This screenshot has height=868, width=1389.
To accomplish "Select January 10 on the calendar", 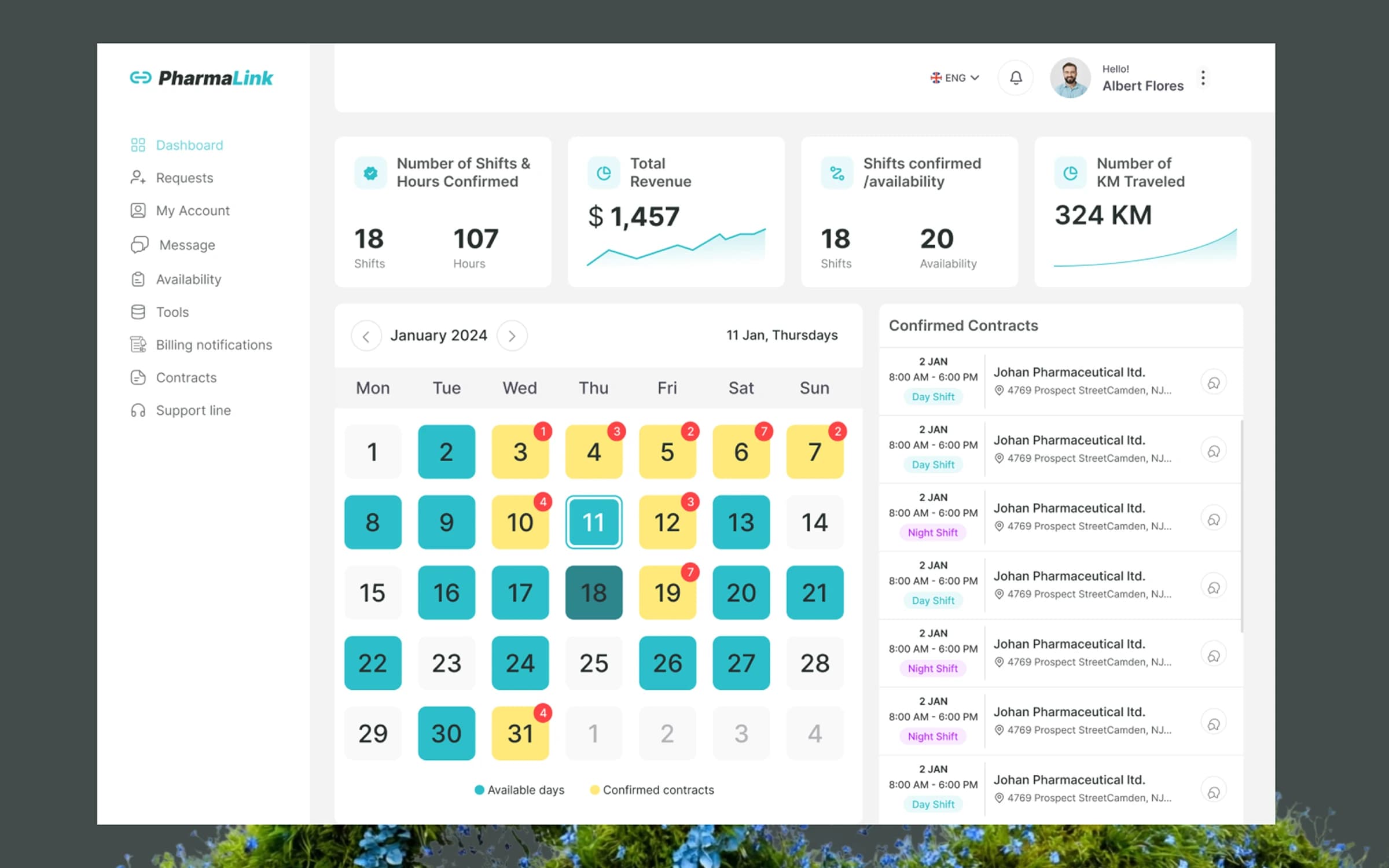I will [520, 522].
